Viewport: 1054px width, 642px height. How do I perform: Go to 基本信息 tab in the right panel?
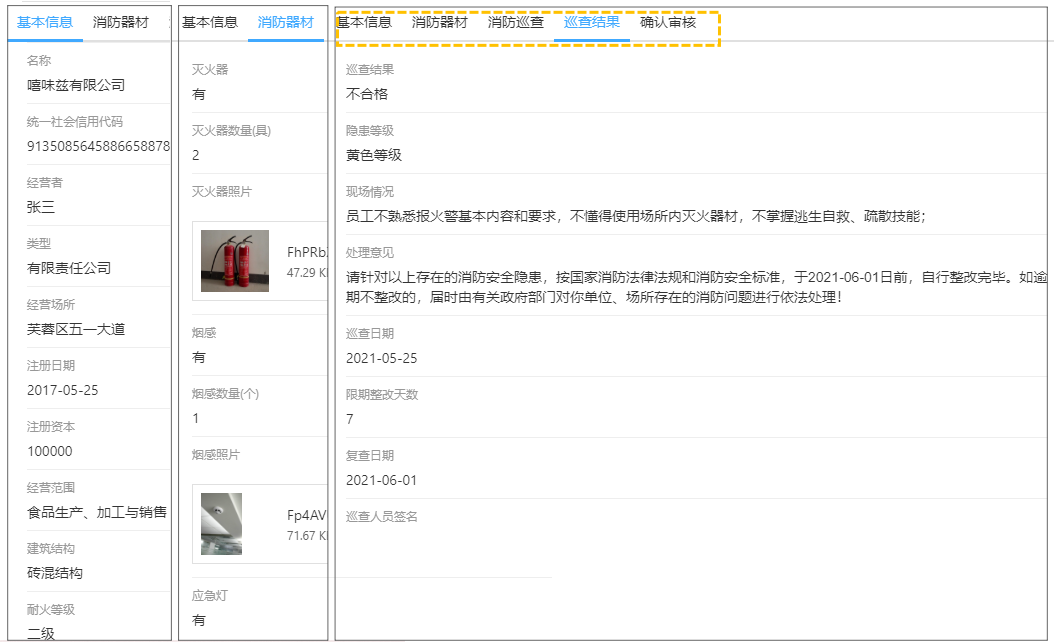364,22
